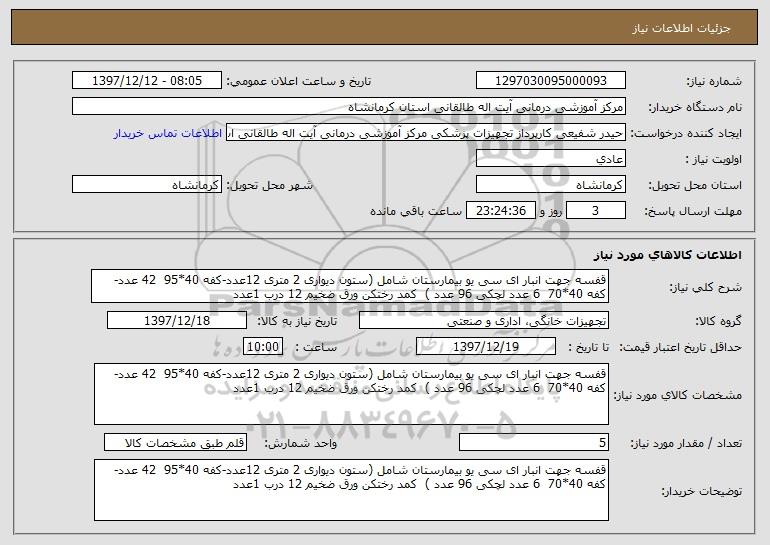Click the ایجاد کننده درخواست field
Viewport: 770px width, 545px height.
click(x=426, y=133)
